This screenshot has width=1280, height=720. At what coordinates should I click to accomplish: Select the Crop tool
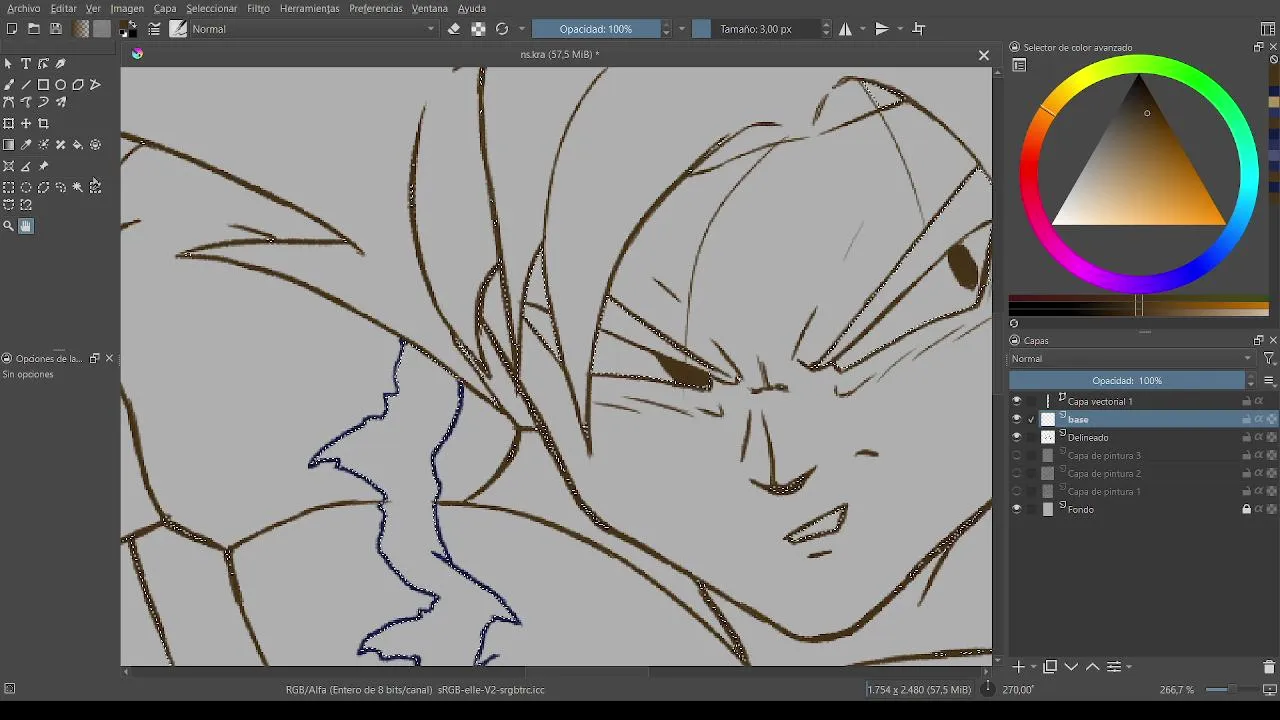point(43,124)
